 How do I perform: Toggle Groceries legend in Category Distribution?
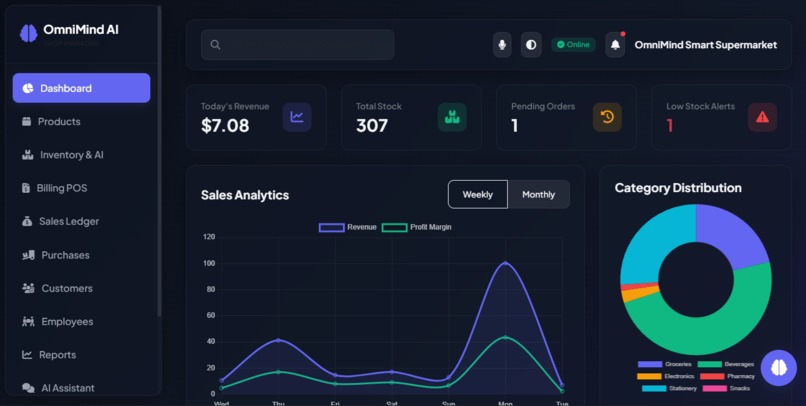click(x=665, y=364)
